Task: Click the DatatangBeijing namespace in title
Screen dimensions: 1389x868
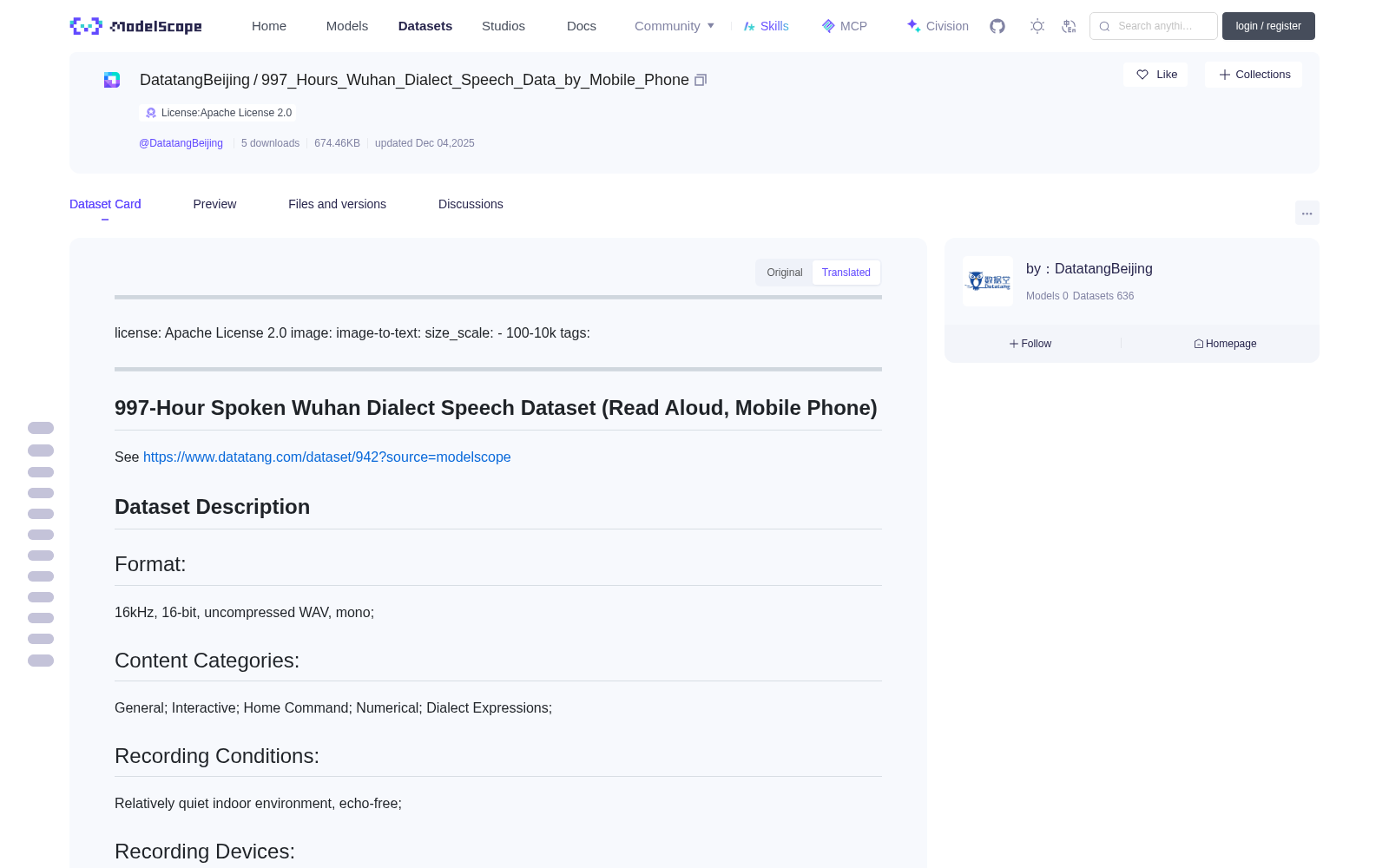Action: pos(194,80)
